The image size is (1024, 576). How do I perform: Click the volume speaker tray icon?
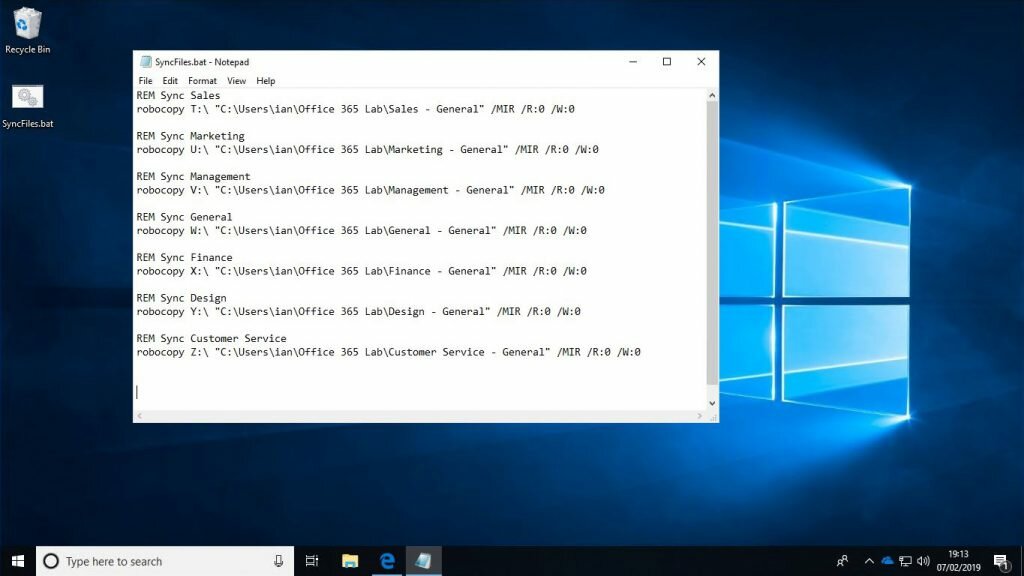pos(923,561)
